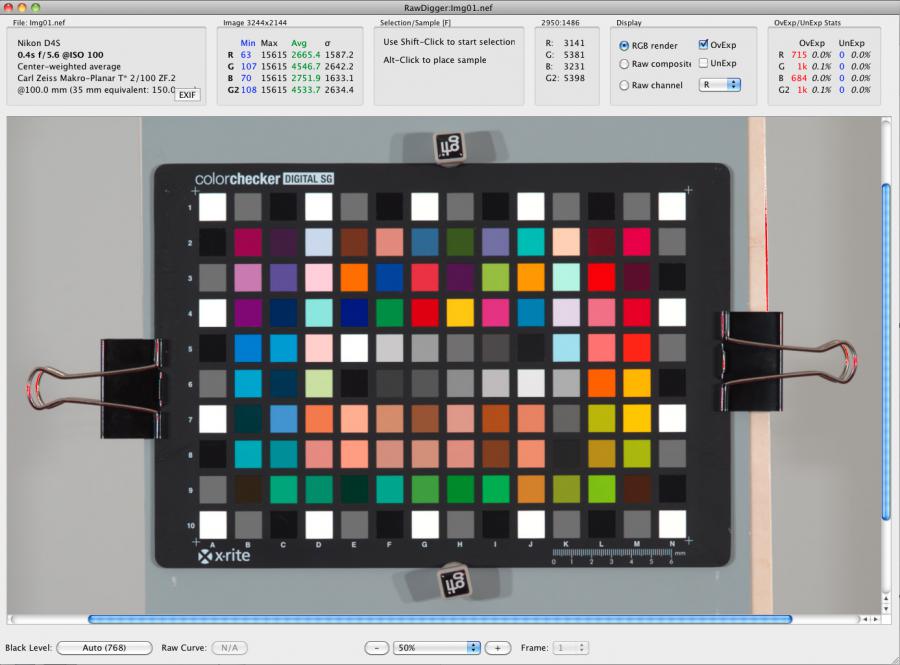Click the cursor G value 5381
Screen dimensions: 900x665
[574, 55]
